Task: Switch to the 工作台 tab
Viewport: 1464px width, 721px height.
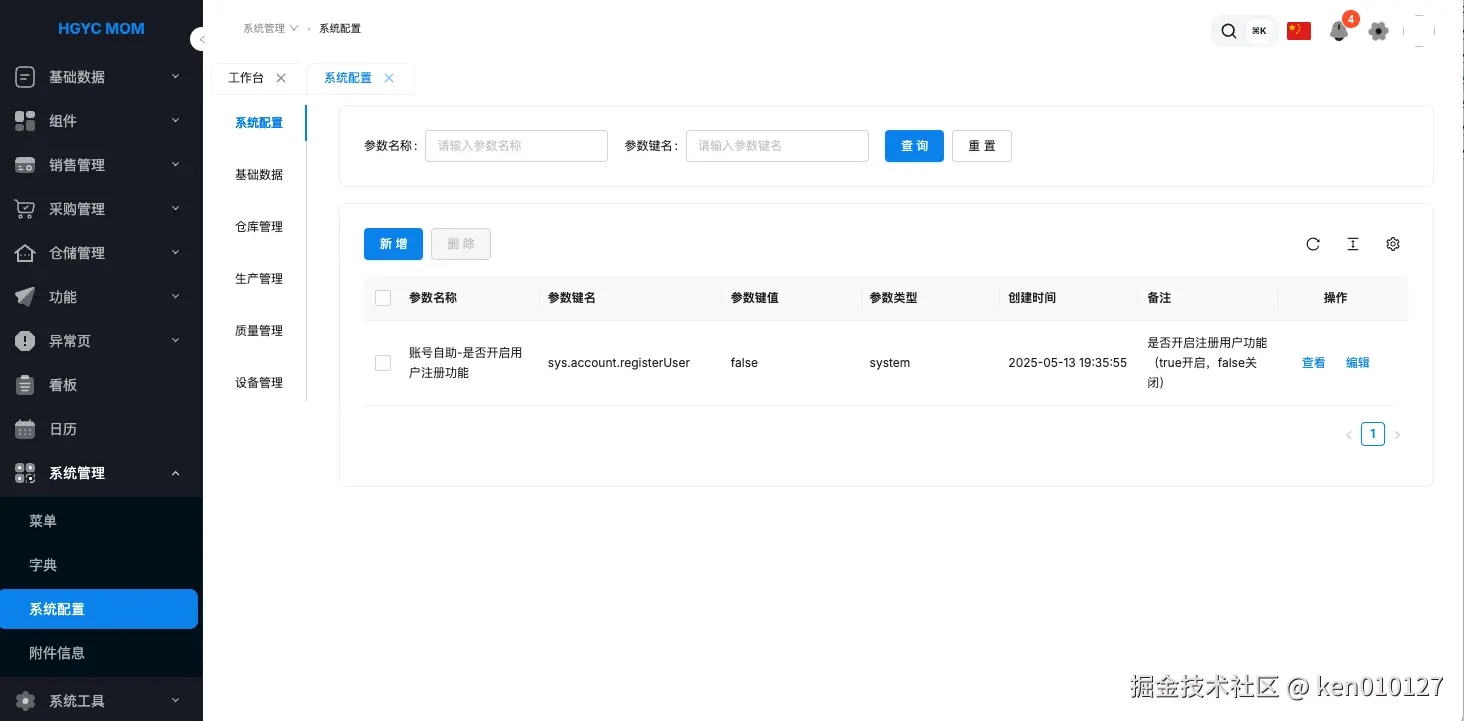Action: (246, 78)
